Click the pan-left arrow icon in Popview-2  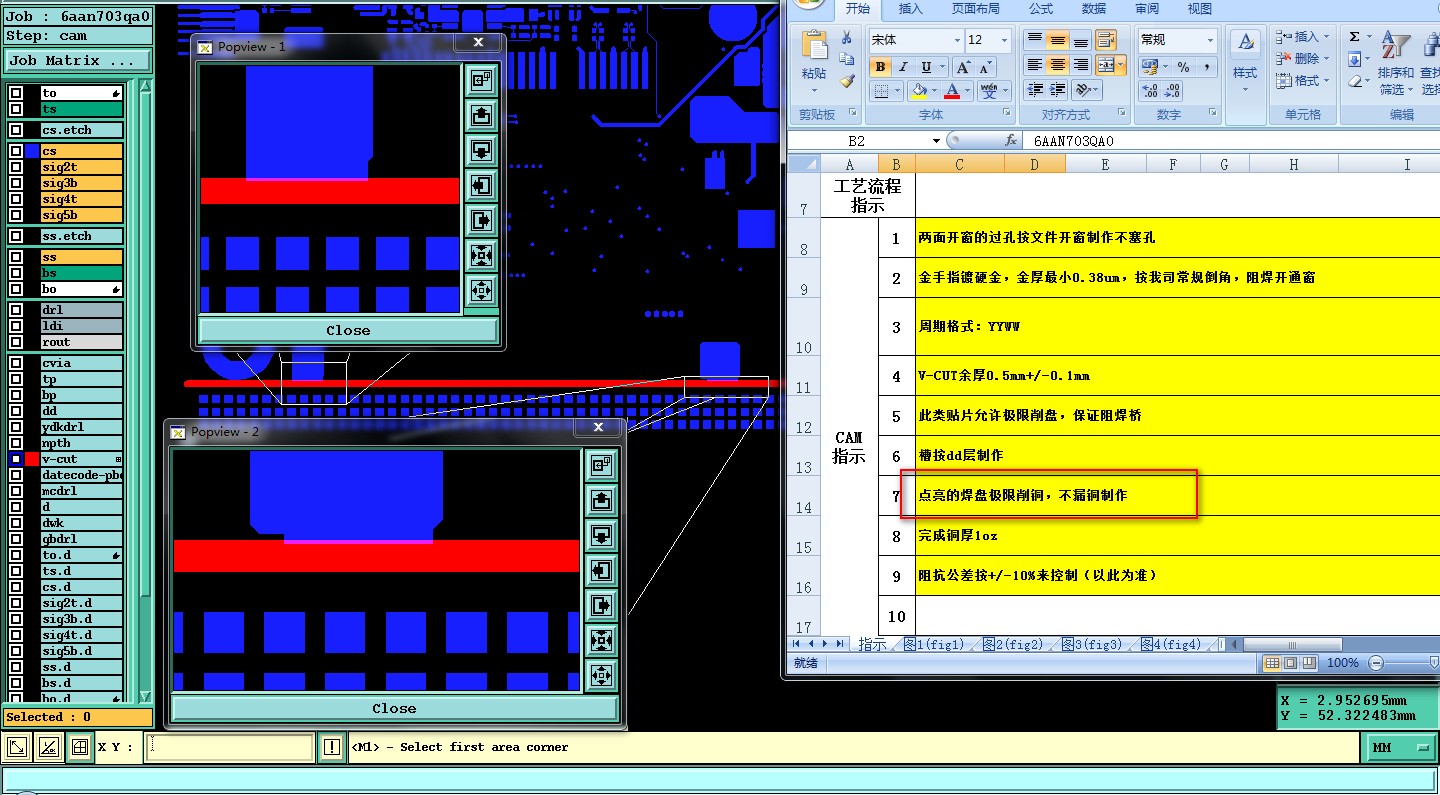click(601, 570)
